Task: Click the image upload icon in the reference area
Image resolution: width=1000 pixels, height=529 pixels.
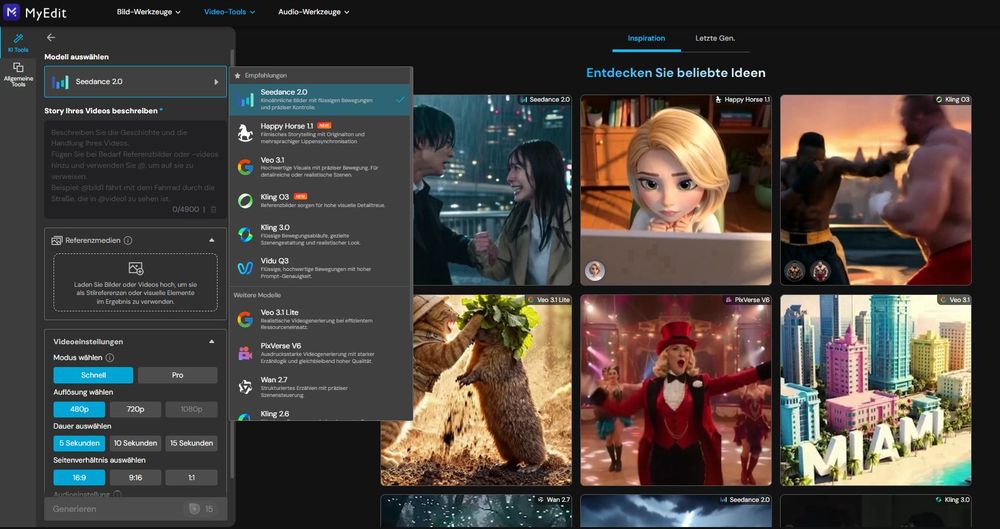Action: (x=136, y=268)
